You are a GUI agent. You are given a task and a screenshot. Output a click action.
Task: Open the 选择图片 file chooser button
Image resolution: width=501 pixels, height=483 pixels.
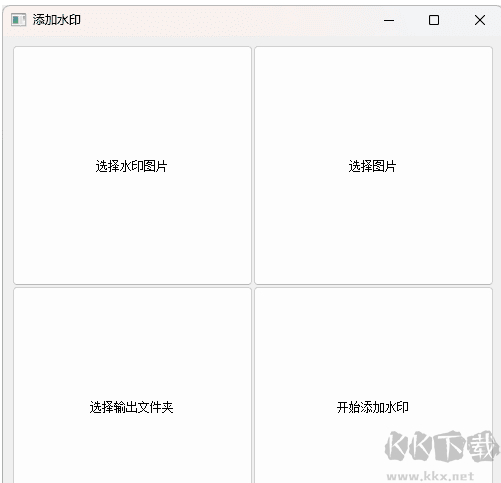(x=373, y=165)
